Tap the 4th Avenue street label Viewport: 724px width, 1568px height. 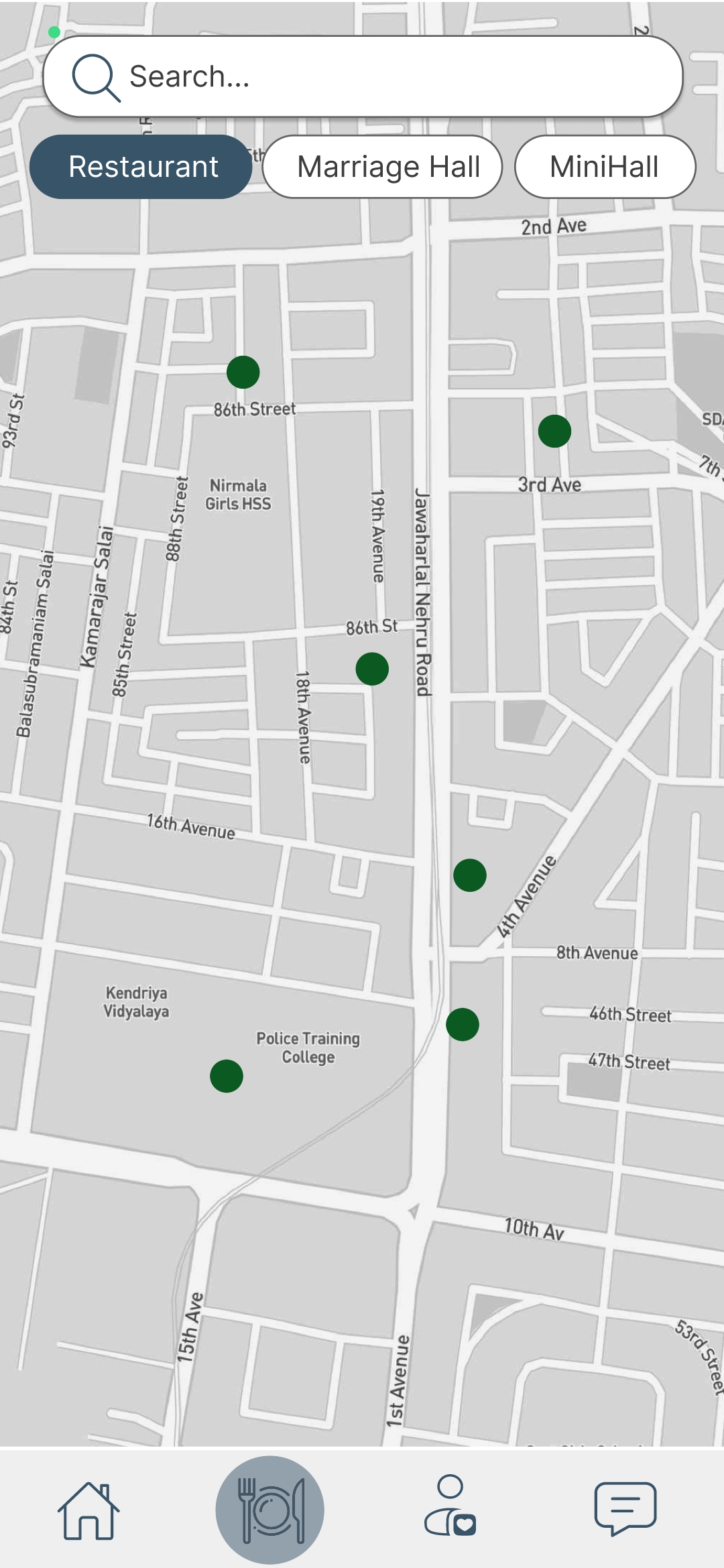coord(527,897)
